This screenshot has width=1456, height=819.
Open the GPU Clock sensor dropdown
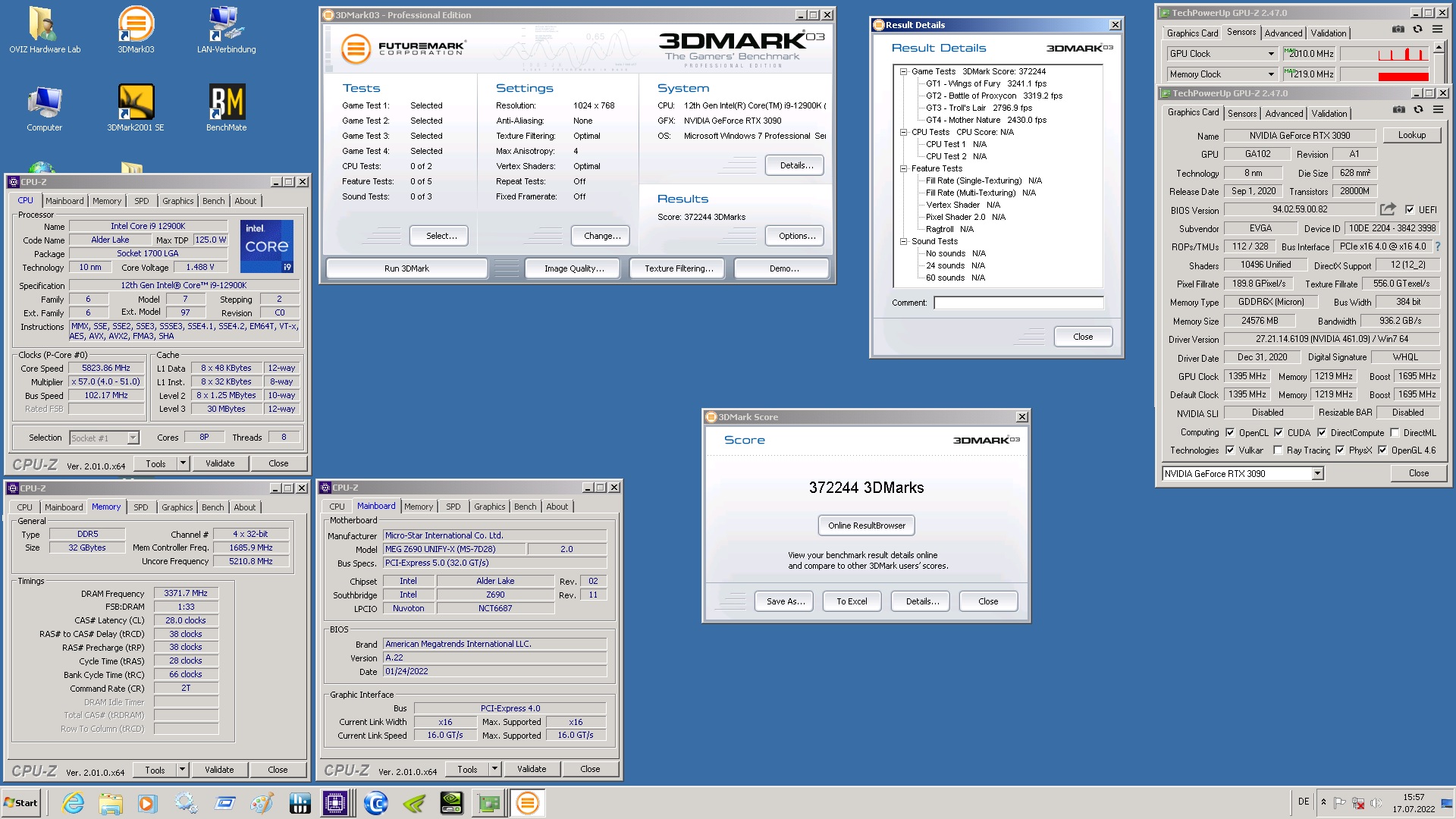tap(1271, 54)
